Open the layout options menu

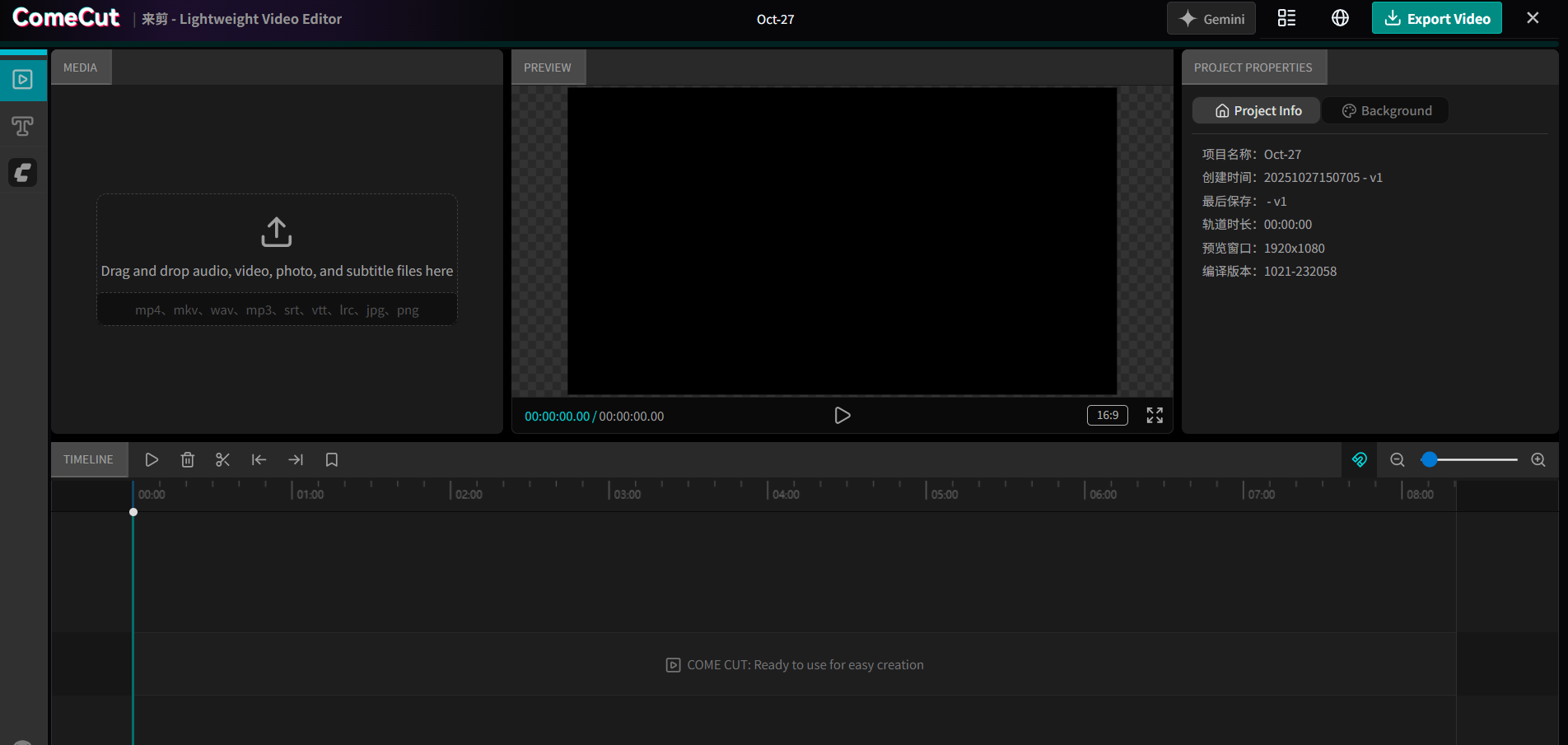pyautogui.click(x=1286, y=18)
